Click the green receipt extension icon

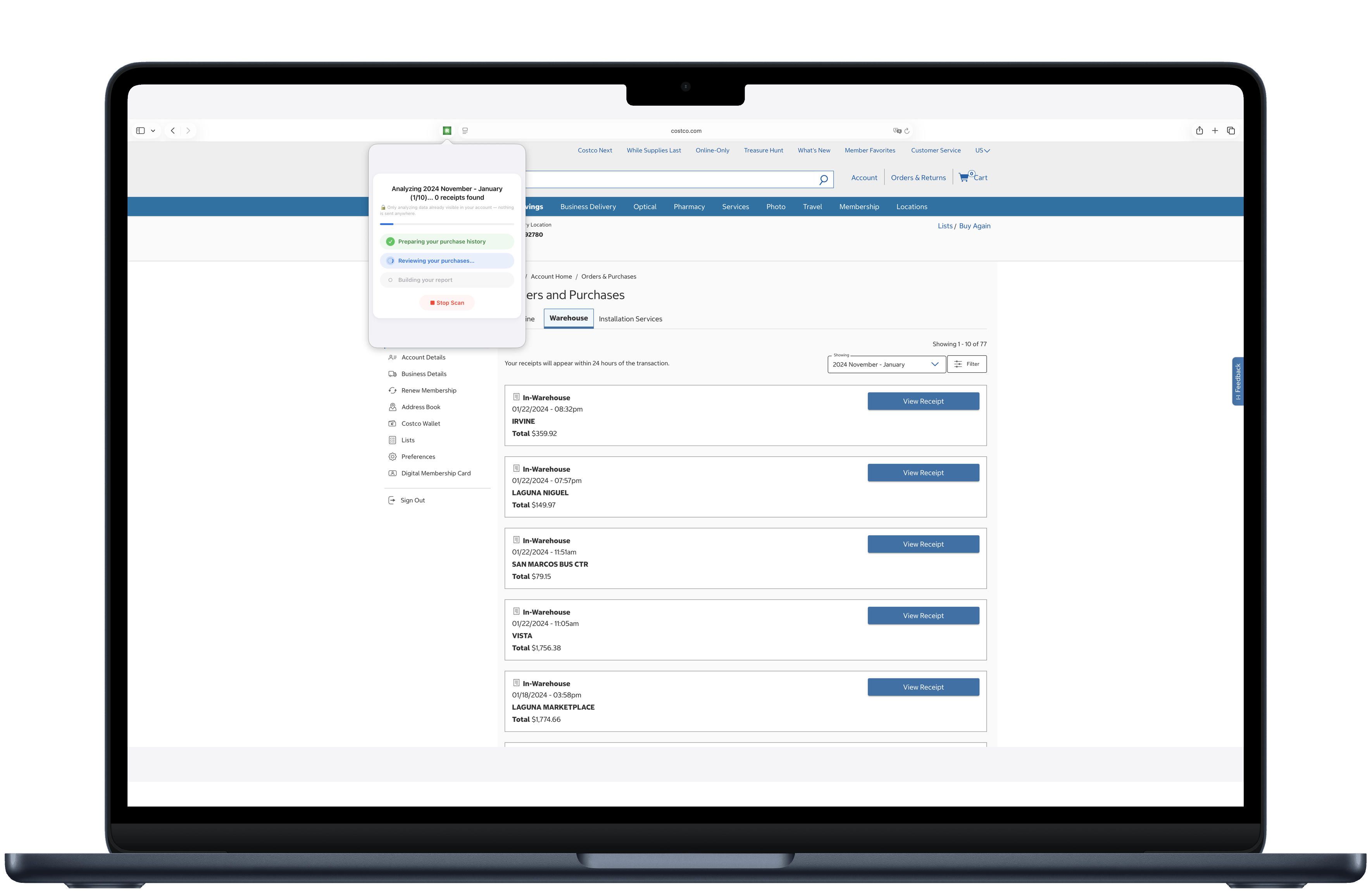pyautogui.click(x=447, y=131)
